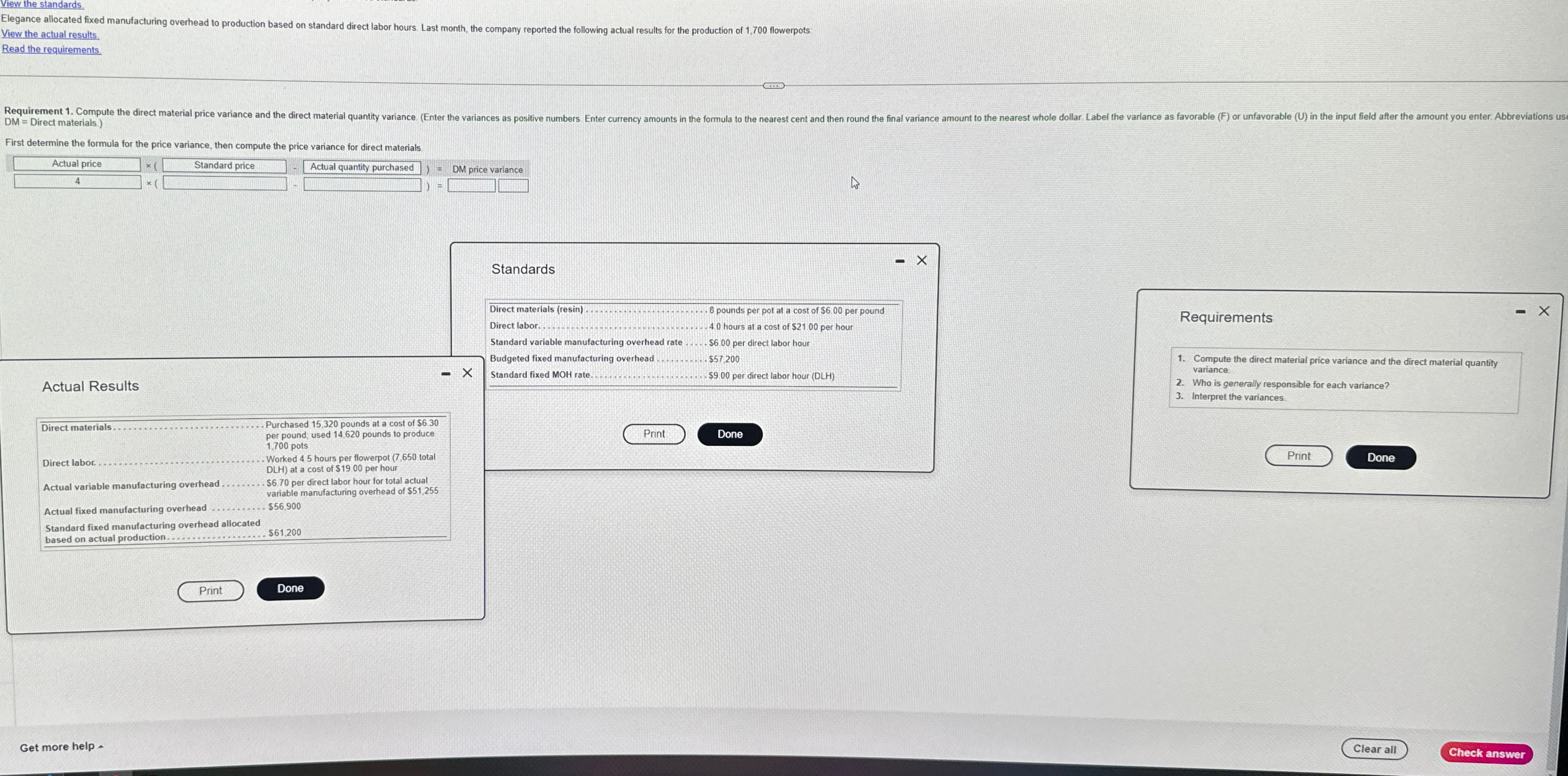The width and height of the screenshot is (1568, 776).
Task: Close the Actual Results dialog window
Action: click(x=467, y=373)
